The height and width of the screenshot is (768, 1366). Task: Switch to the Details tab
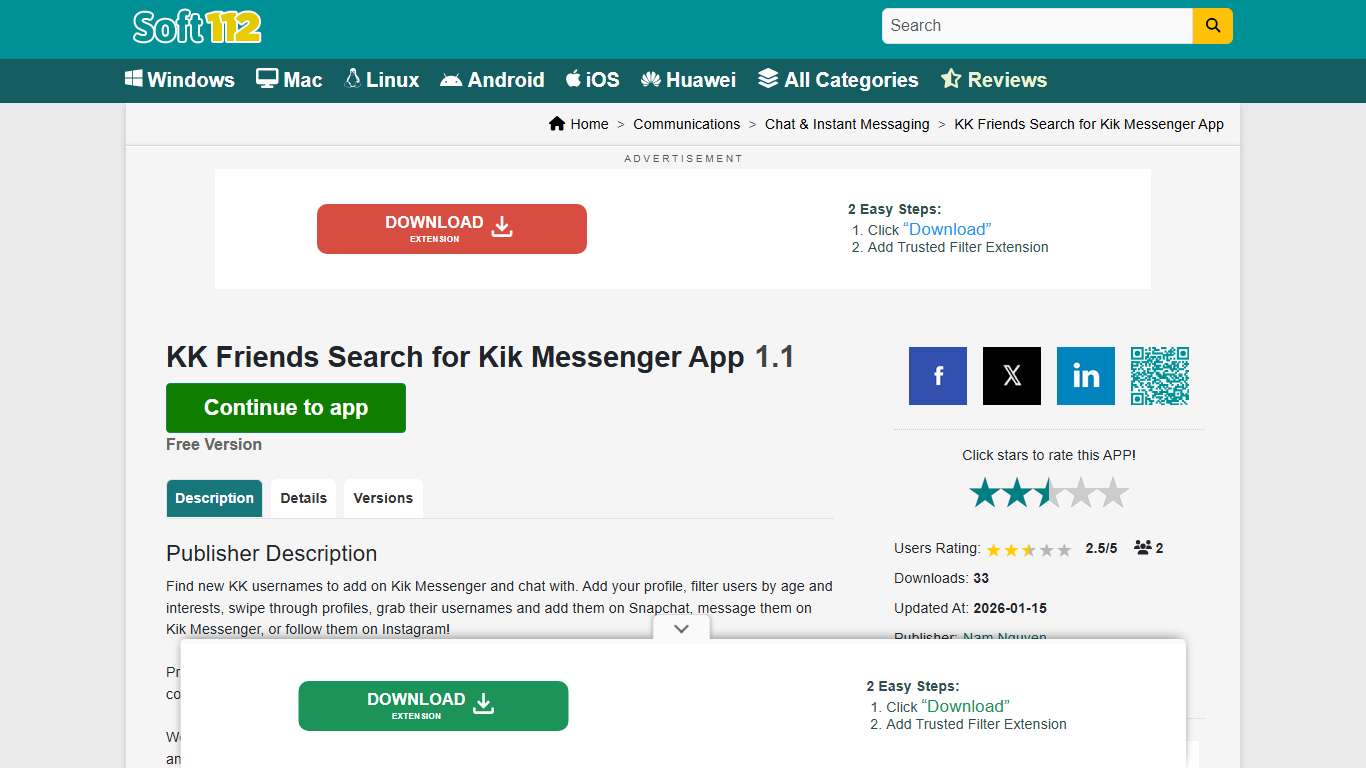(x=303, y=497)
